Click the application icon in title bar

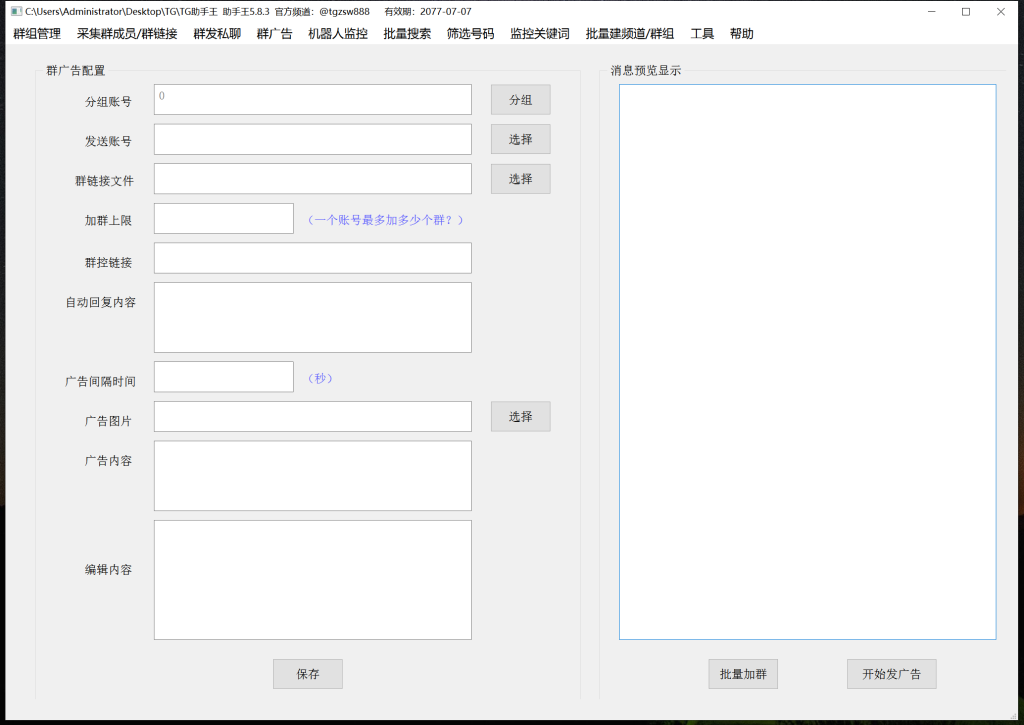16,12
